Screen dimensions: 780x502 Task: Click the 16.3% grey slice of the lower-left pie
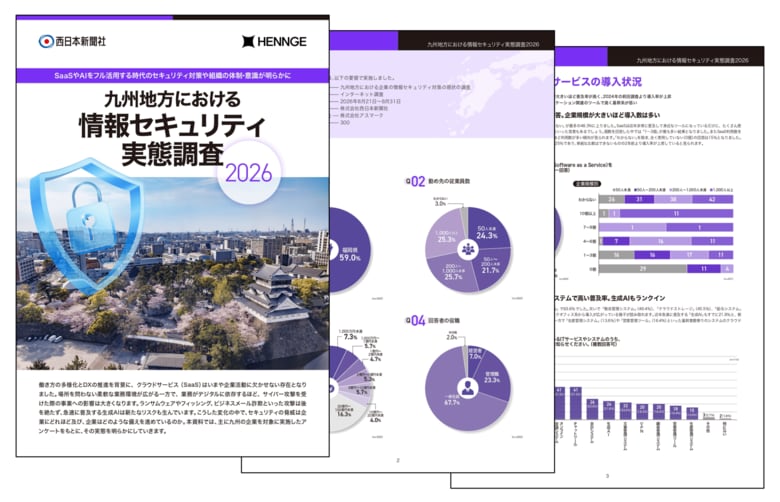343,412
